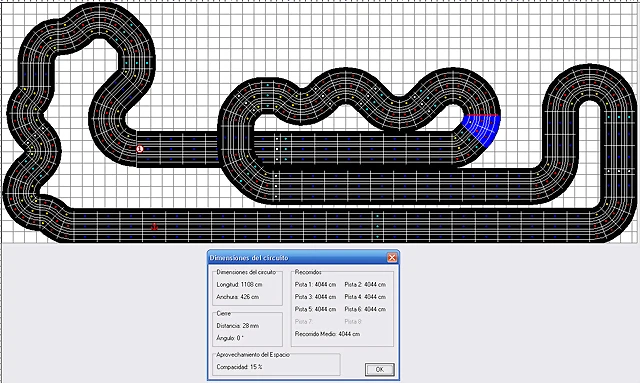The width and height of the screenshot is (640, 383).
Task: Click the Distancia: 28 mm closure reading
Action: pos(238,325)
